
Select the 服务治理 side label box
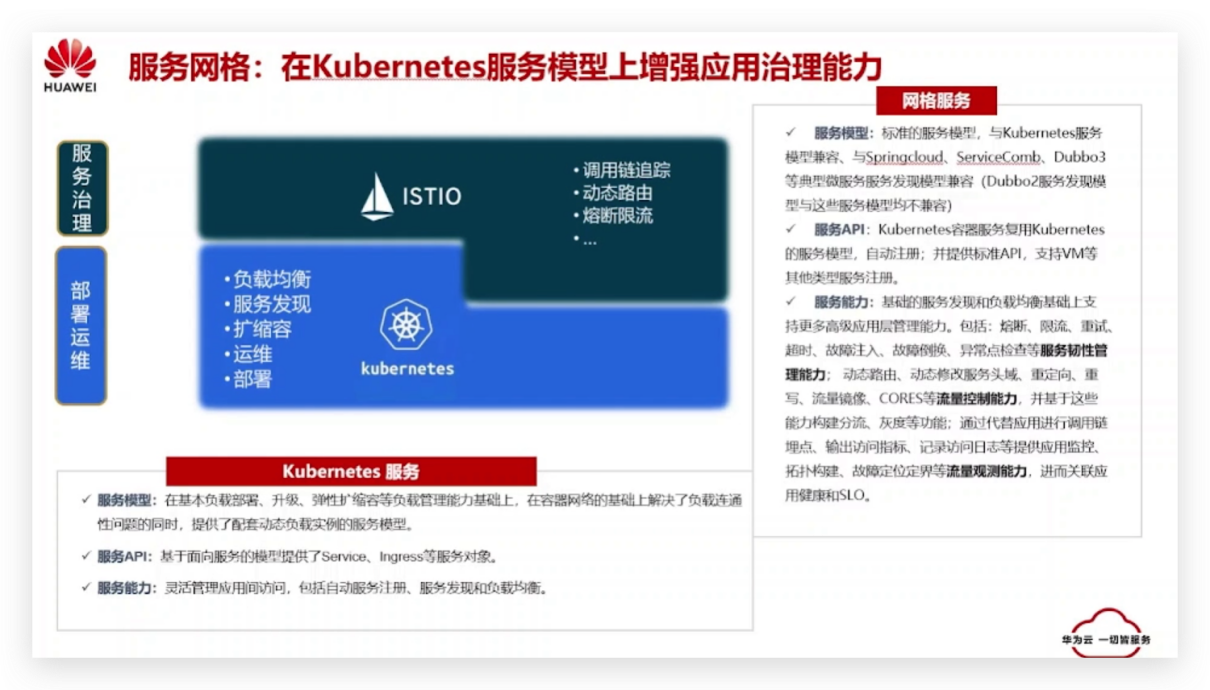[82, 188]
